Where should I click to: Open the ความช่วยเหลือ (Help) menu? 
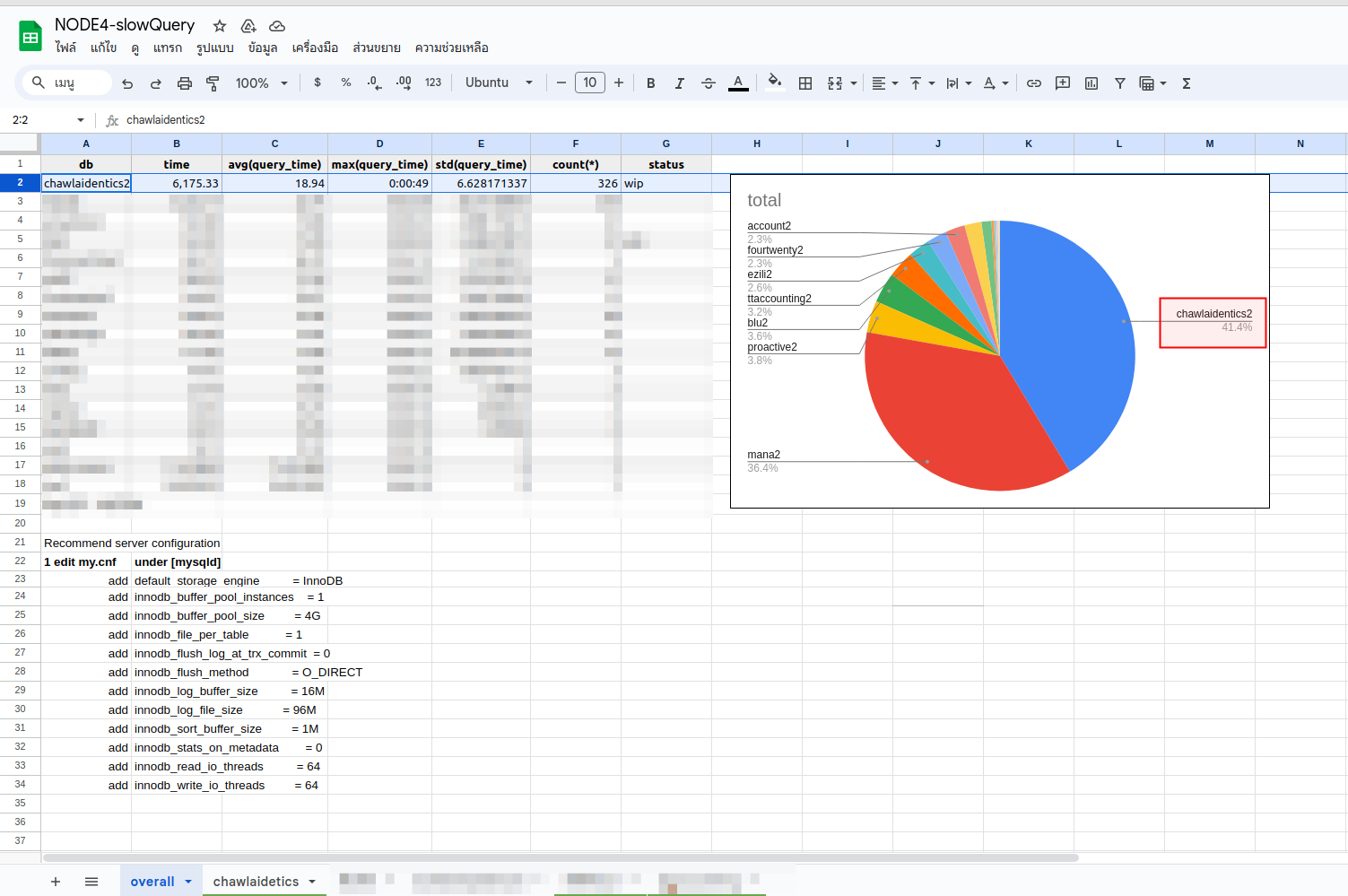pyautogui.click(x=452, y=48)
